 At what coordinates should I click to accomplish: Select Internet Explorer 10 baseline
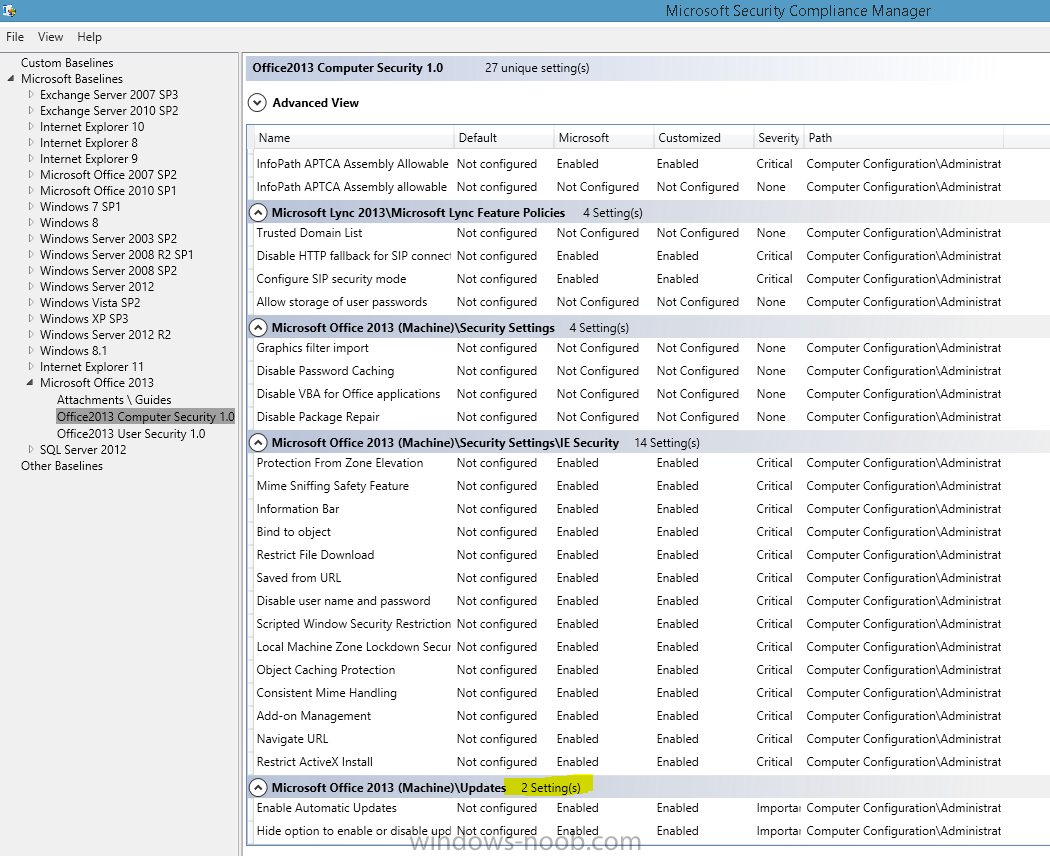click(92, 127)
